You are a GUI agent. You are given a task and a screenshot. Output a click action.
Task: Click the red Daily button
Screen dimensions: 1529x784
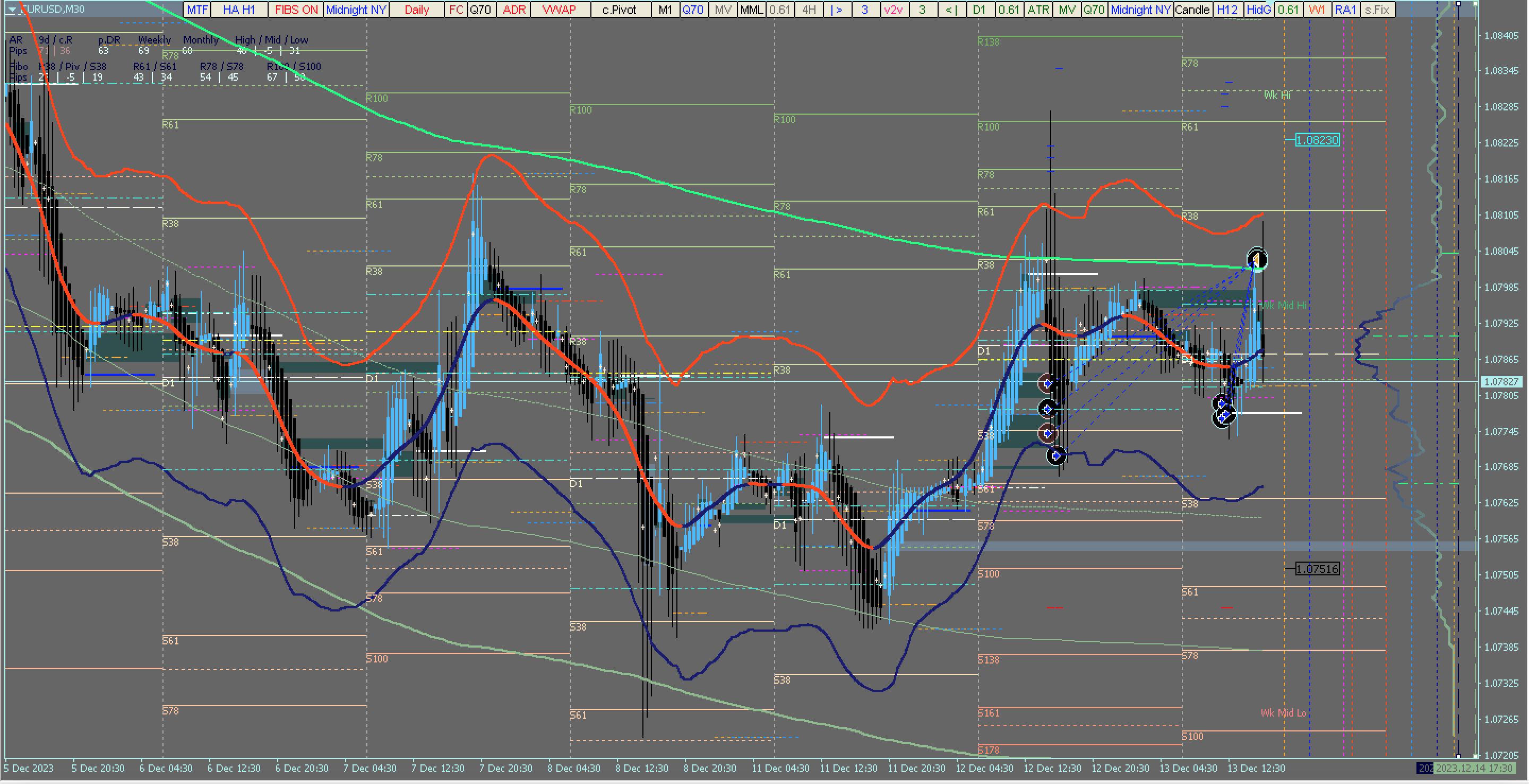416,10
